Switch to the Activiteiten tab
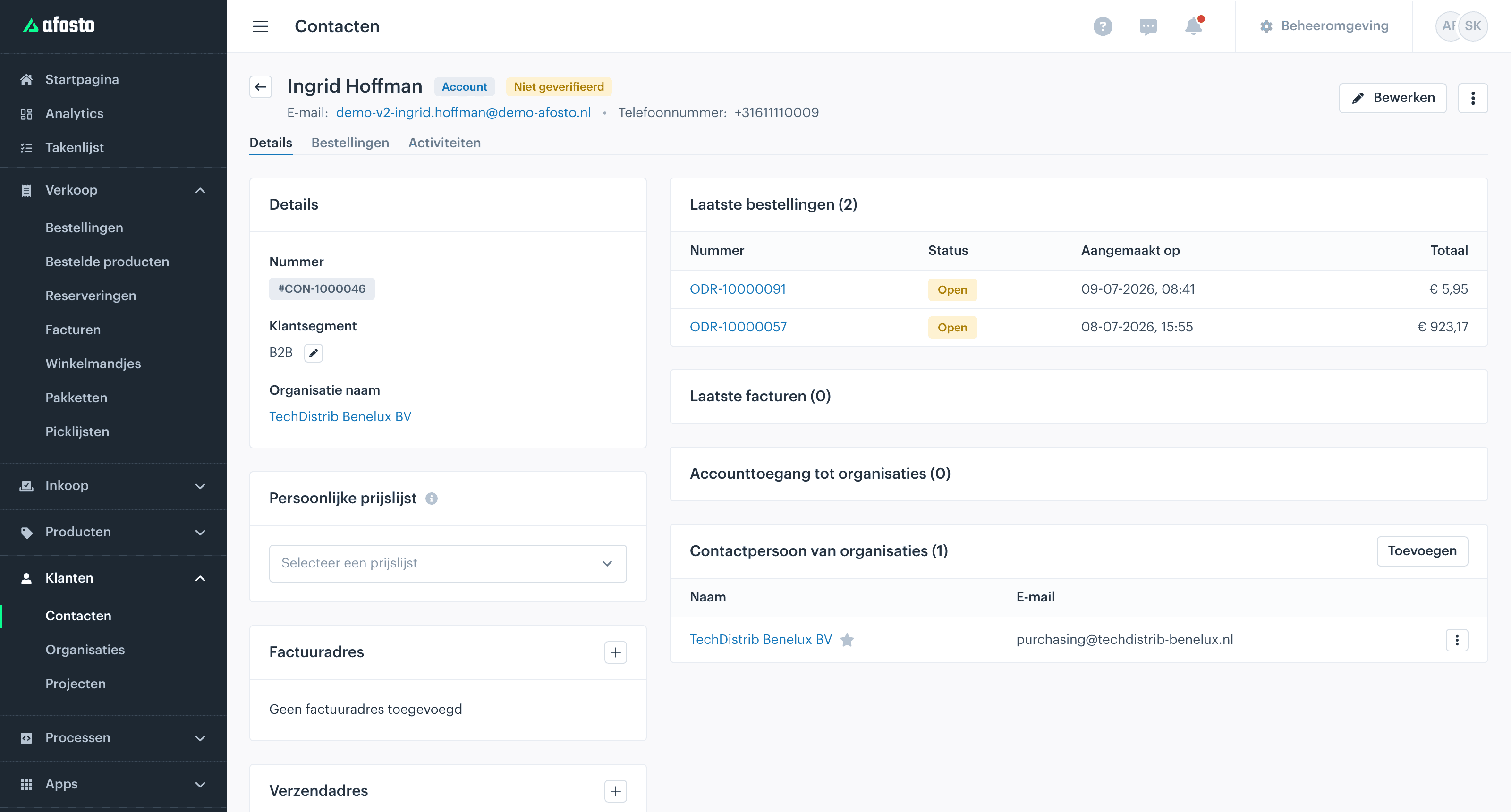This screenshot has width=1511, height=812. (445, 143)
